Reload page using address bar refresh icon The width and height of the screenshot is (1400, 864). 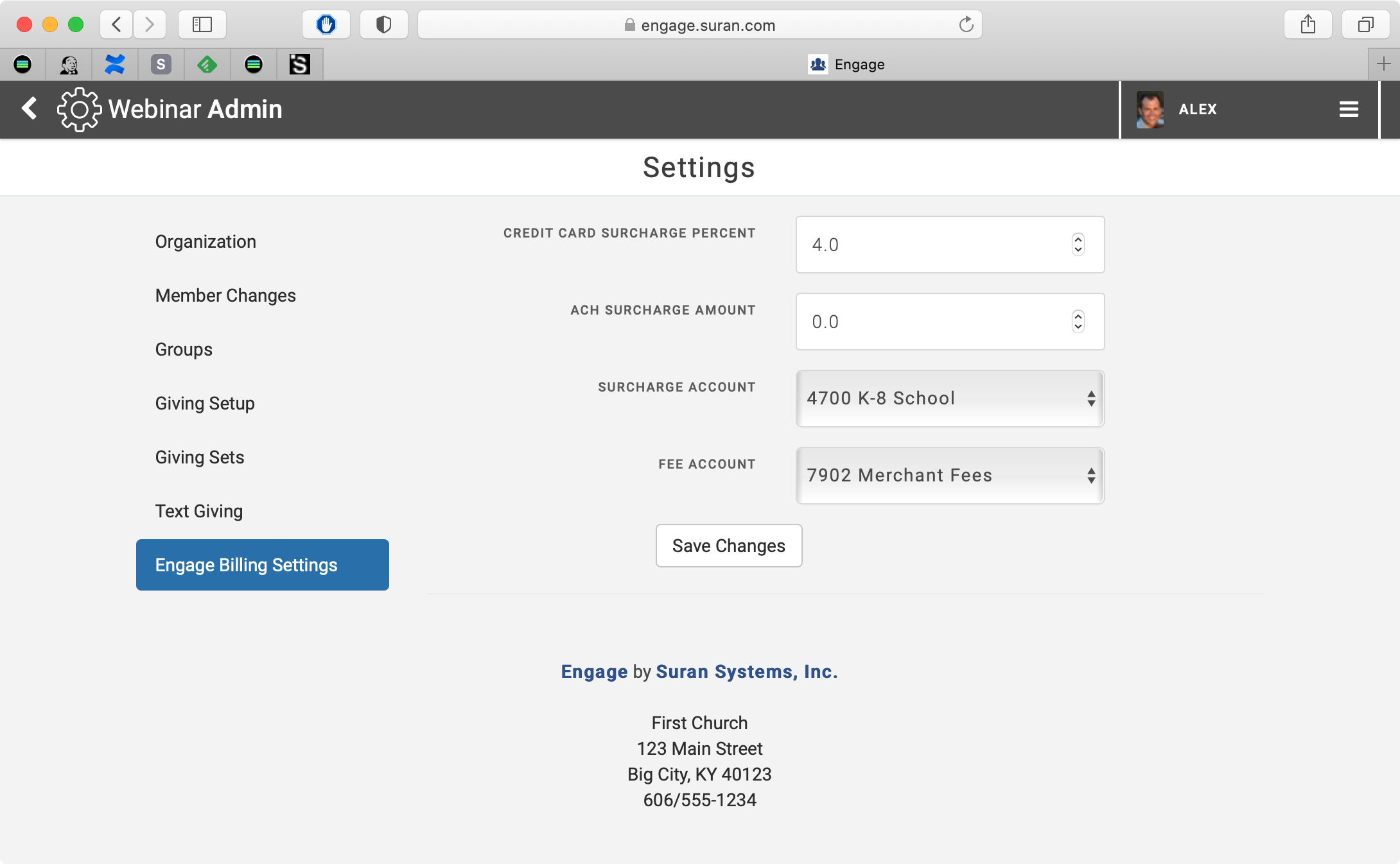(966, 25)
